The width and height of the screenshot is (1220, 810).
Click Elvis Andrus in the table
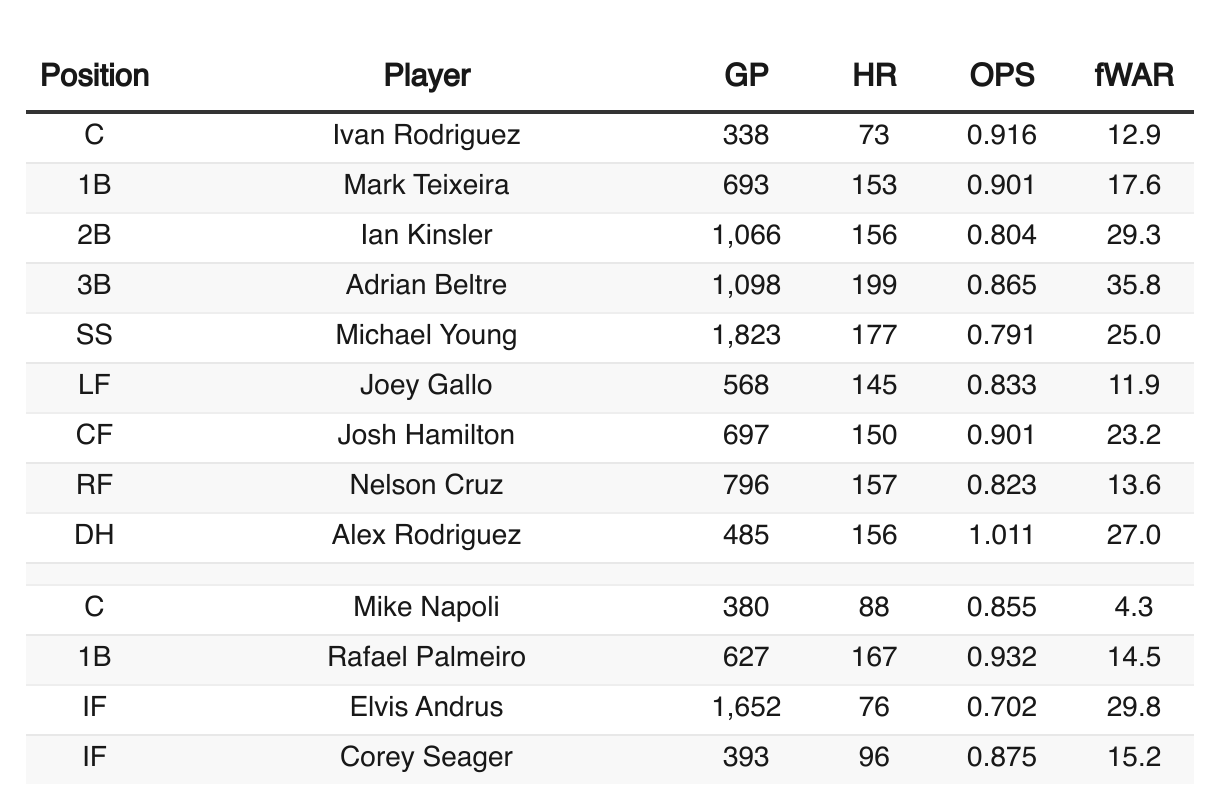pyautogui.click(x=426, y=707)
